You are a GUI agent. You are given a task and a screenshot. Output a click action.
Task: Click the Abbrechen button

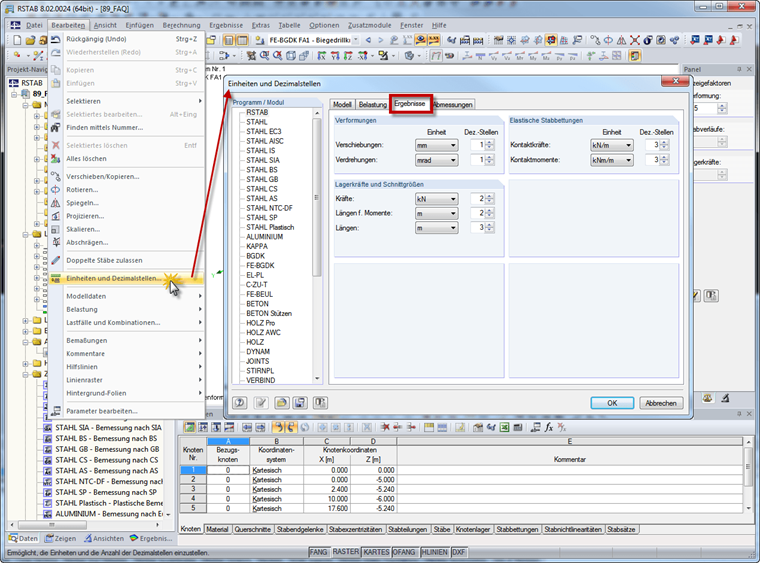click(661, 403)
